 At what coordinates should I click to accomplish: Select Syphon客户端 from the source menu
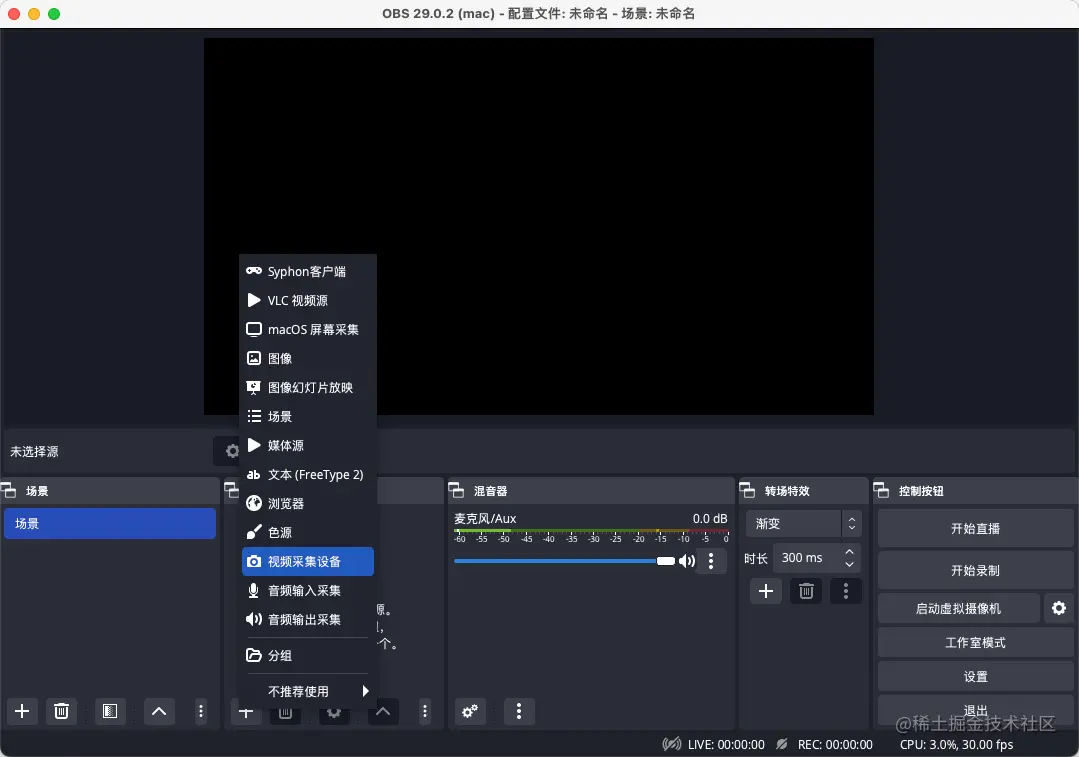(308, 271)
